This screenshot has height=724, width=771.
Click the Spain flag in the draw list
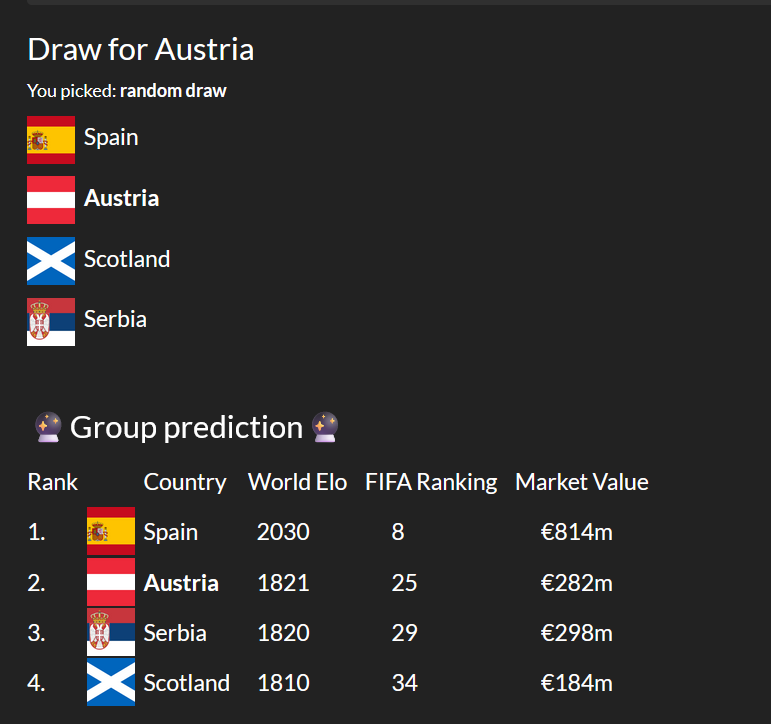(51, 139)
